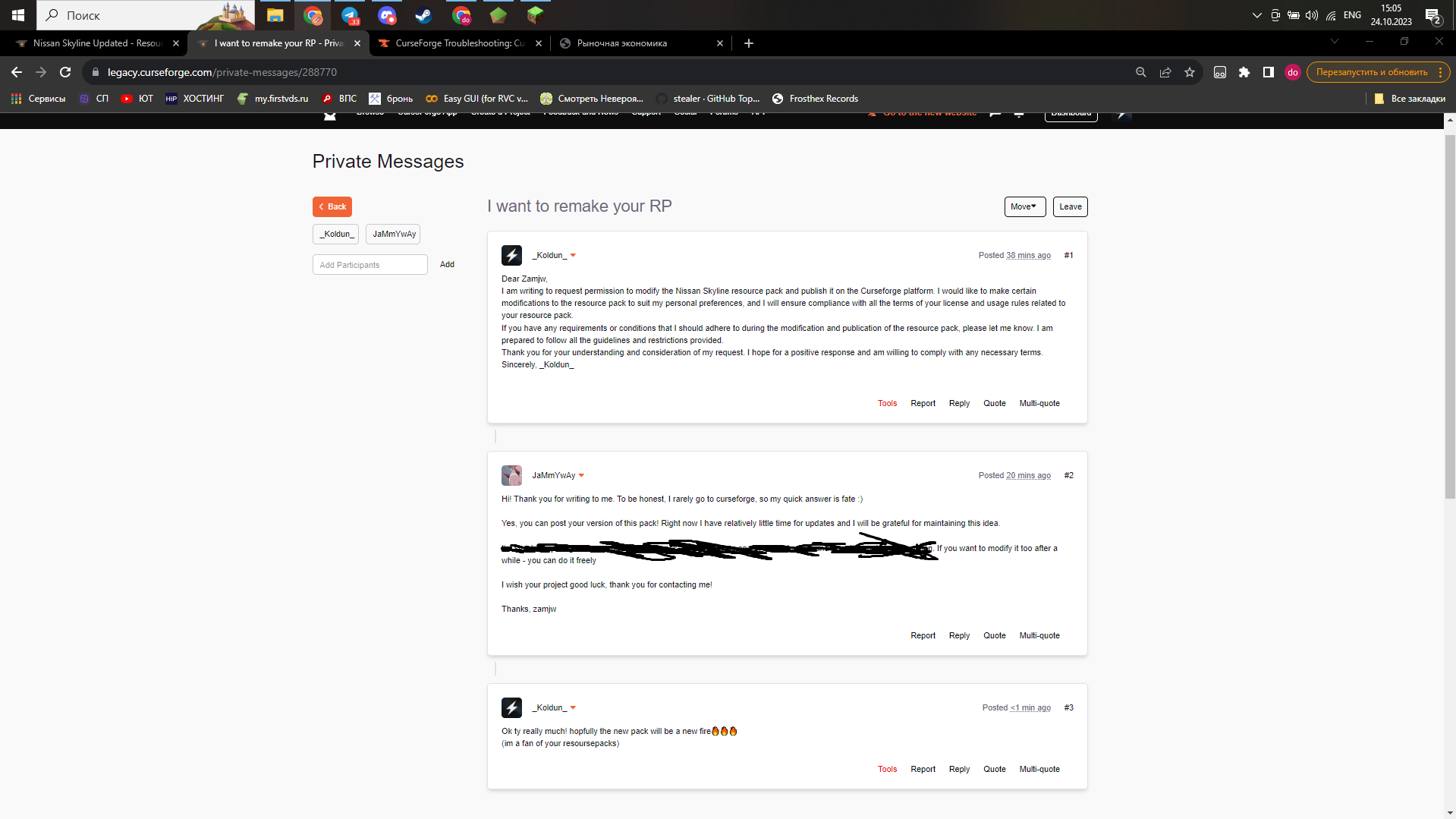Screen dimensions: 1456x819
Task: Open _Koldun_ avatar in post #1
Action: tap(511, 255)
